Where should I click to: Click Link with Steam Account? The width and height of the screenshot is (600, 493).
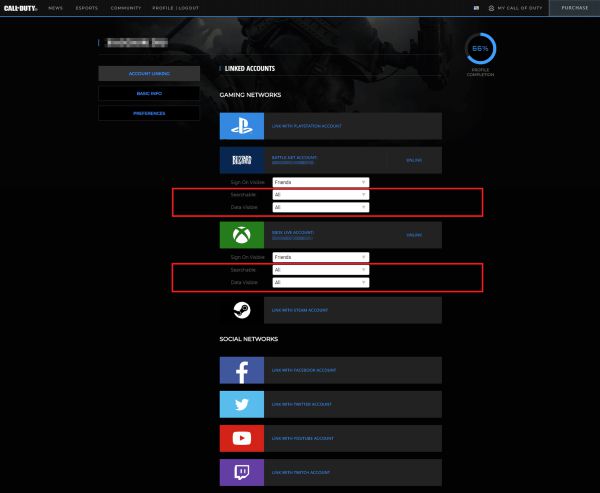click(300, 310)
